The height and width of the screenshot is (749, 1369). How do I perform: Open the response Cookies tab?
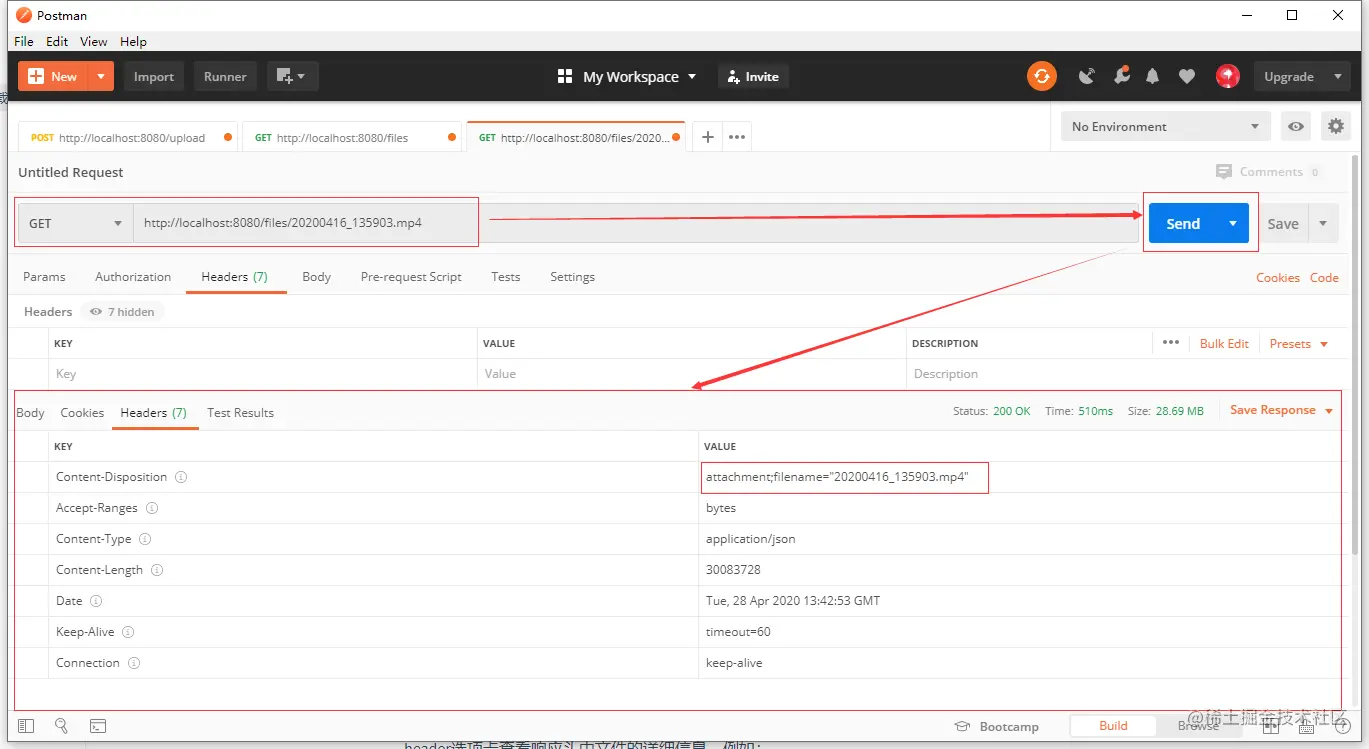click(x=82, y=413)
